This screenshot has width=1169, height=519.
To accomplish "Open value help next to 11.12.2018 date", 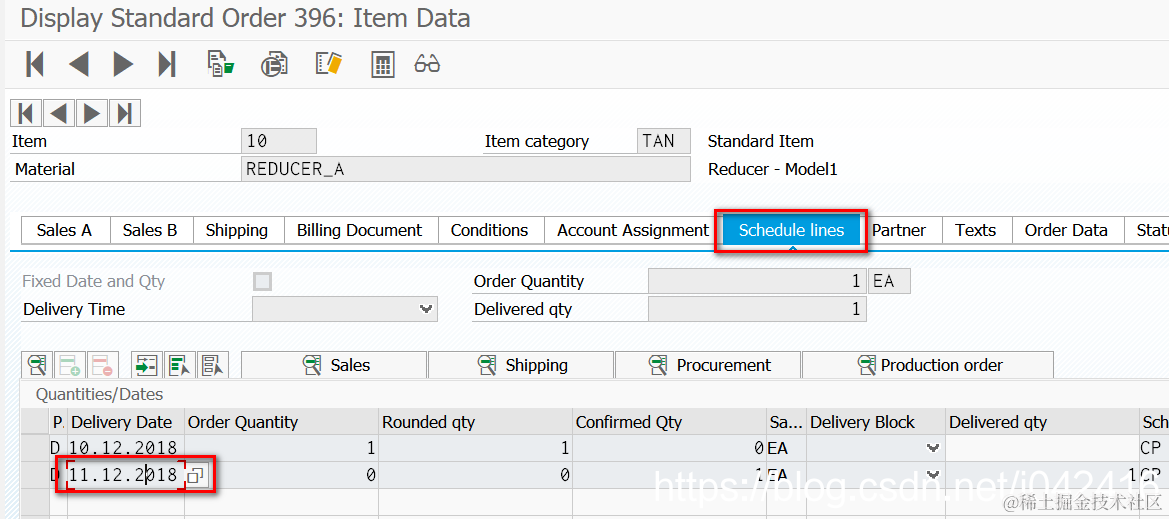I will [x=196, y=475].
